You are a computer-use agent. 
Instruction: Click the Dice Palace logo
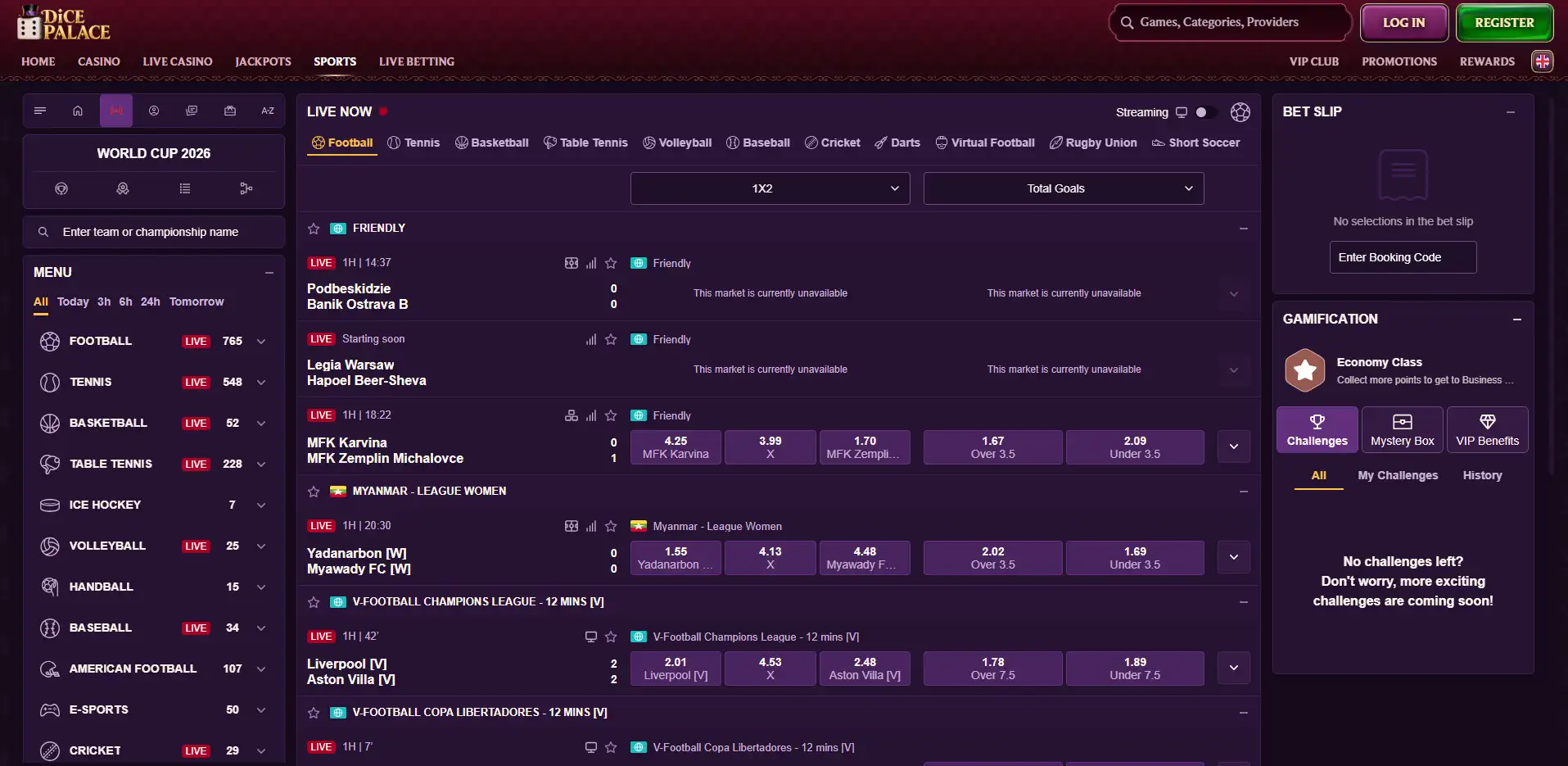(x=64, y=24)
